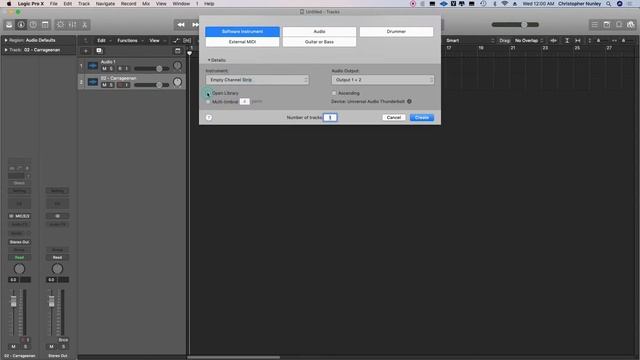The image size is (640, 360).
Task: Record-enable the 02 - Carrageenan track
Action: click(120, 85)
